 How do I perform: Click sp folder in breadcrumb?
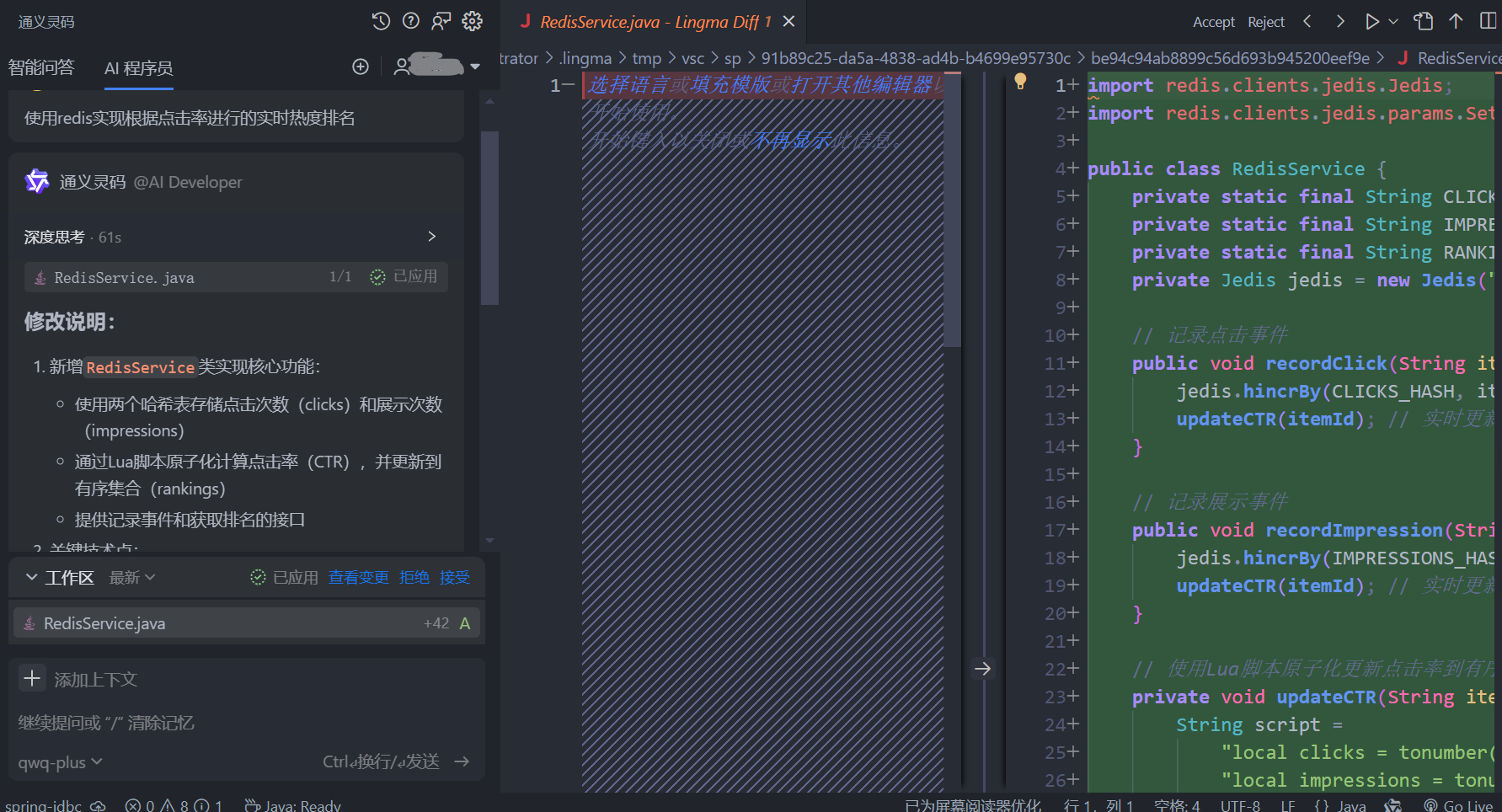(x=733, y=58)
